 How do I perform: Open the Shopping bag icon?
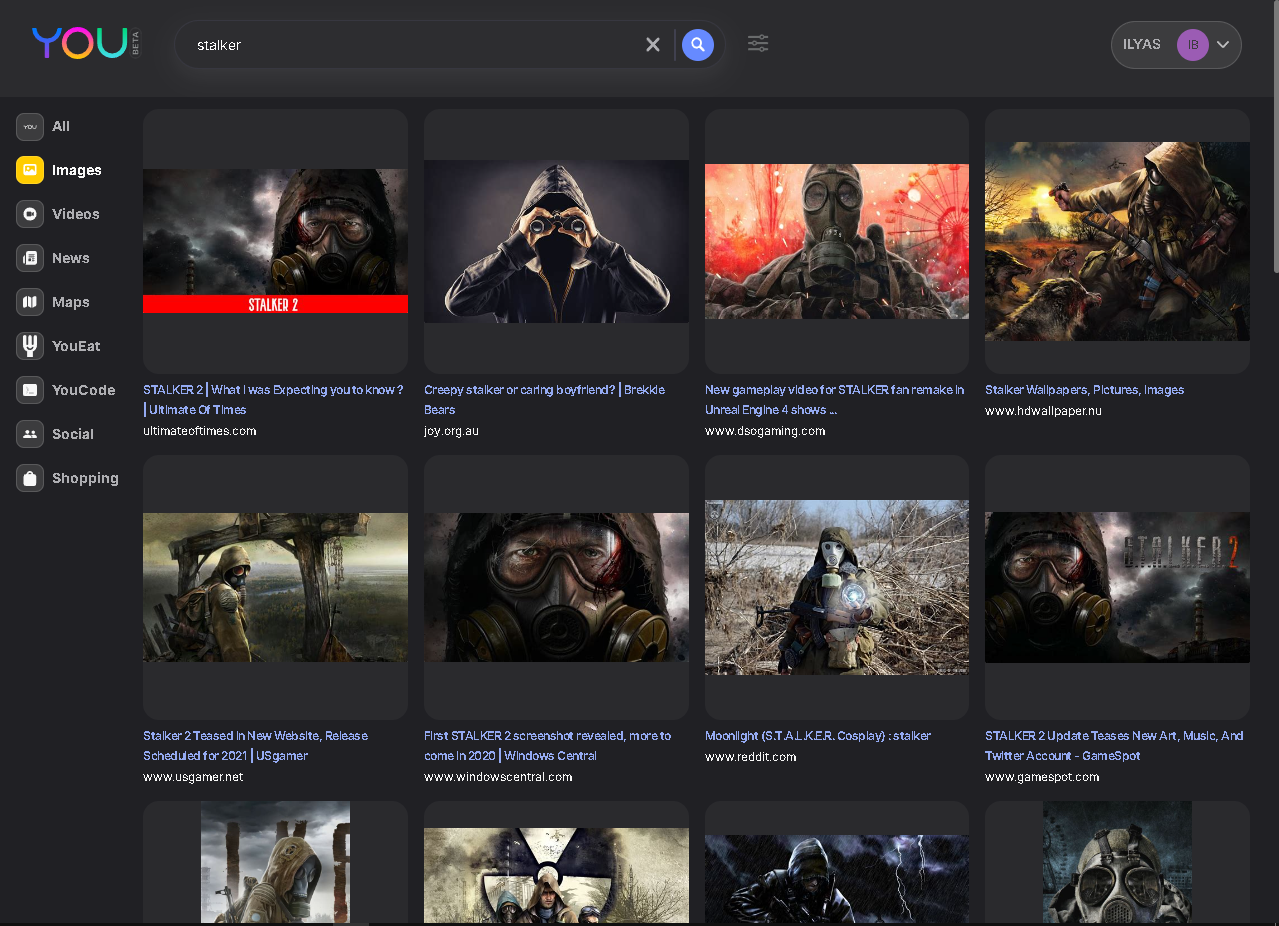click(30, 478)
